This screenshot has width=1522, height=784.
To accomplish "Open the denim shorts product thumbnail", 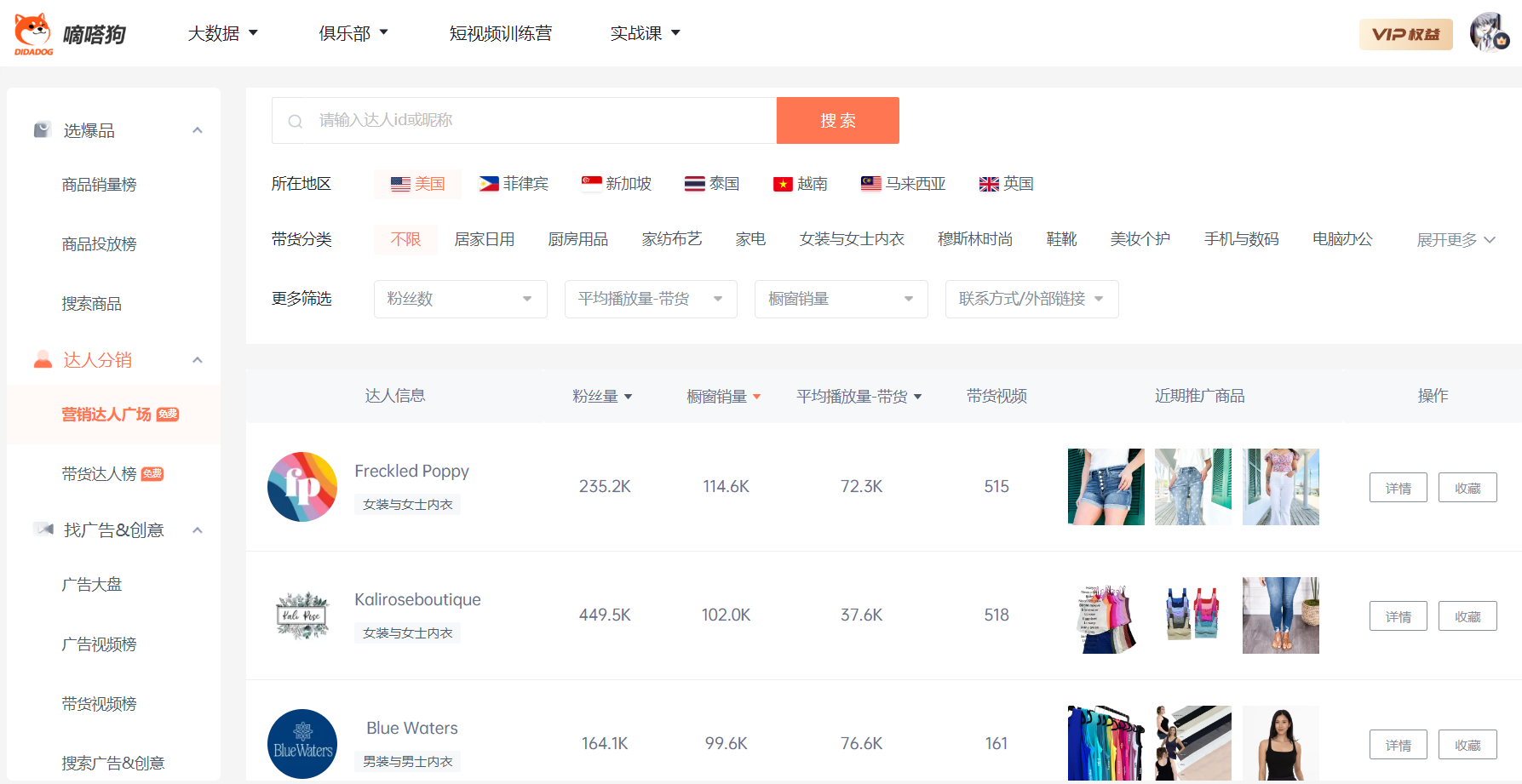I will coord(1106,487).
